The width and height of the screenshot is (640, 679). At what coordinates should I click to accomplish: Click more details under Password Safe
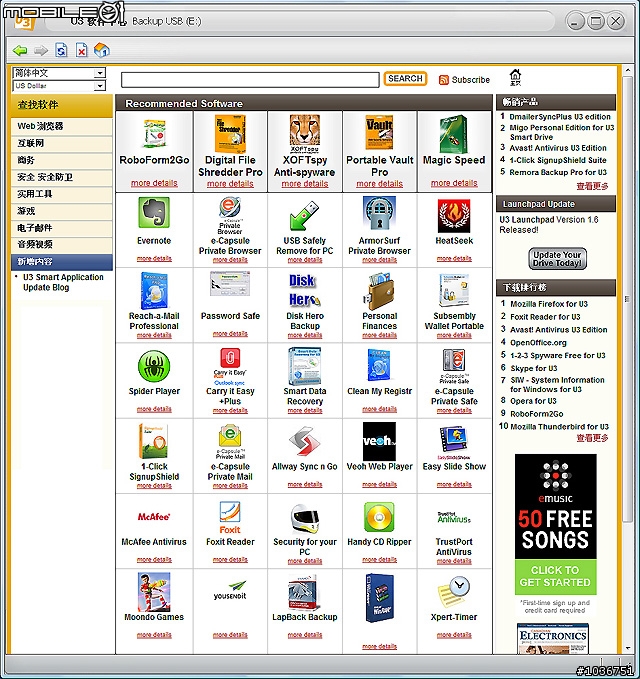tap(230, 334)
